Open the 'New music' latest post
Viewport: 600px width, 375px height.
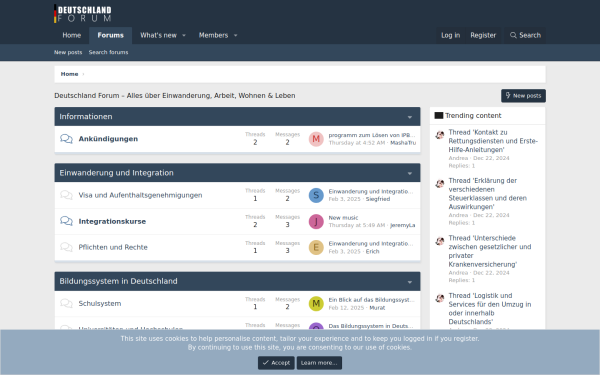(x=343, y=218)
